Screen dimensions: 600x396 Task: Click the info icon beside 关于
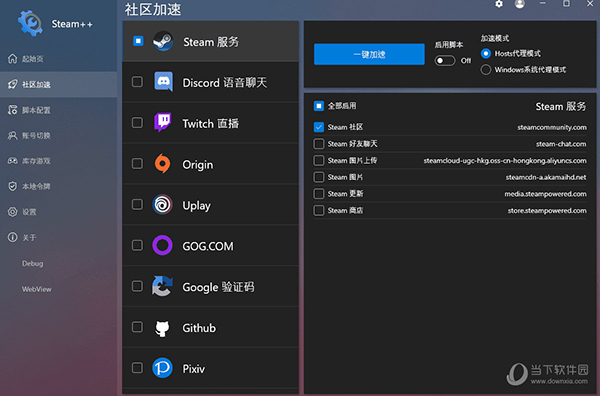(x=13, y=237)
